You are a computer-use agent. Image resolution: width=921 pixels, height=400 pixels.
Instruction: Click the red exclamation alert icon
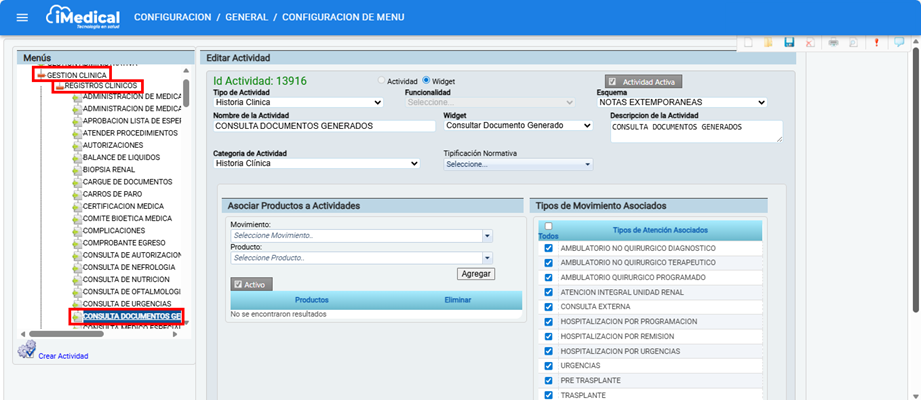tap(876, 43)
